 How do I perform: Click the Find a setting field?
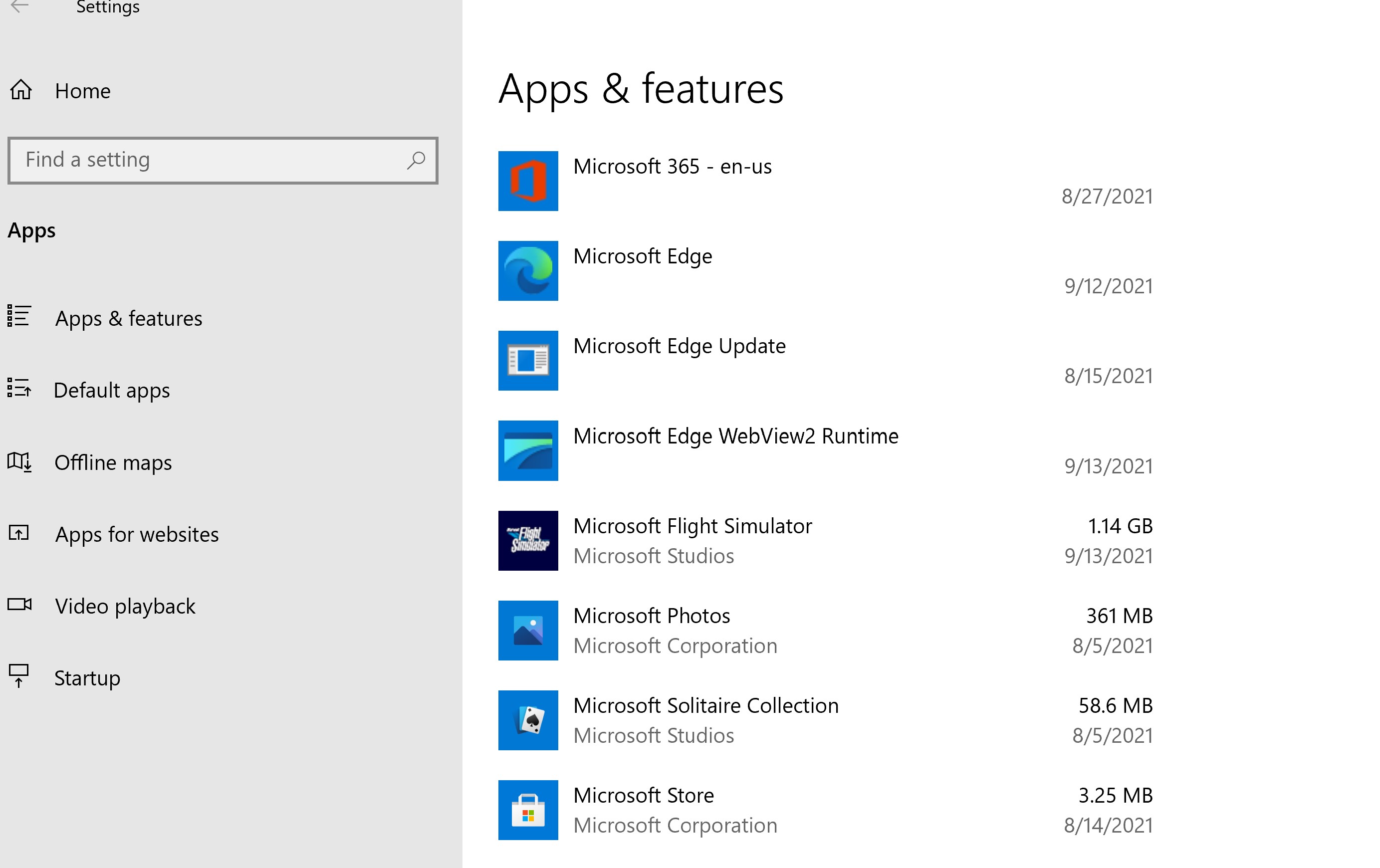pyautogui.click(x=223, y=161)
